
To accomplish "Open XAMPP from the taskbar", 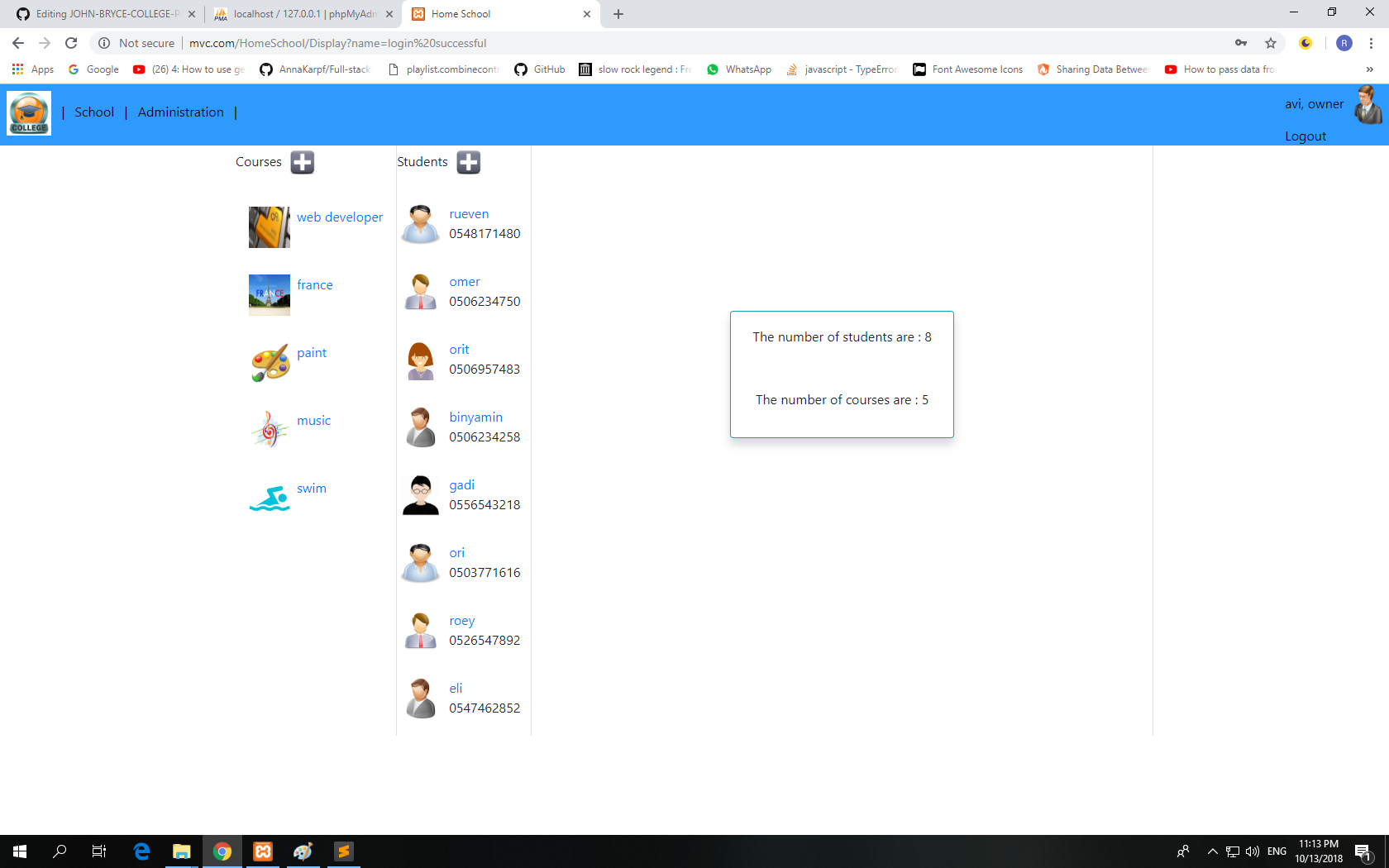I will pyautogui.click(x=263, y=851).
